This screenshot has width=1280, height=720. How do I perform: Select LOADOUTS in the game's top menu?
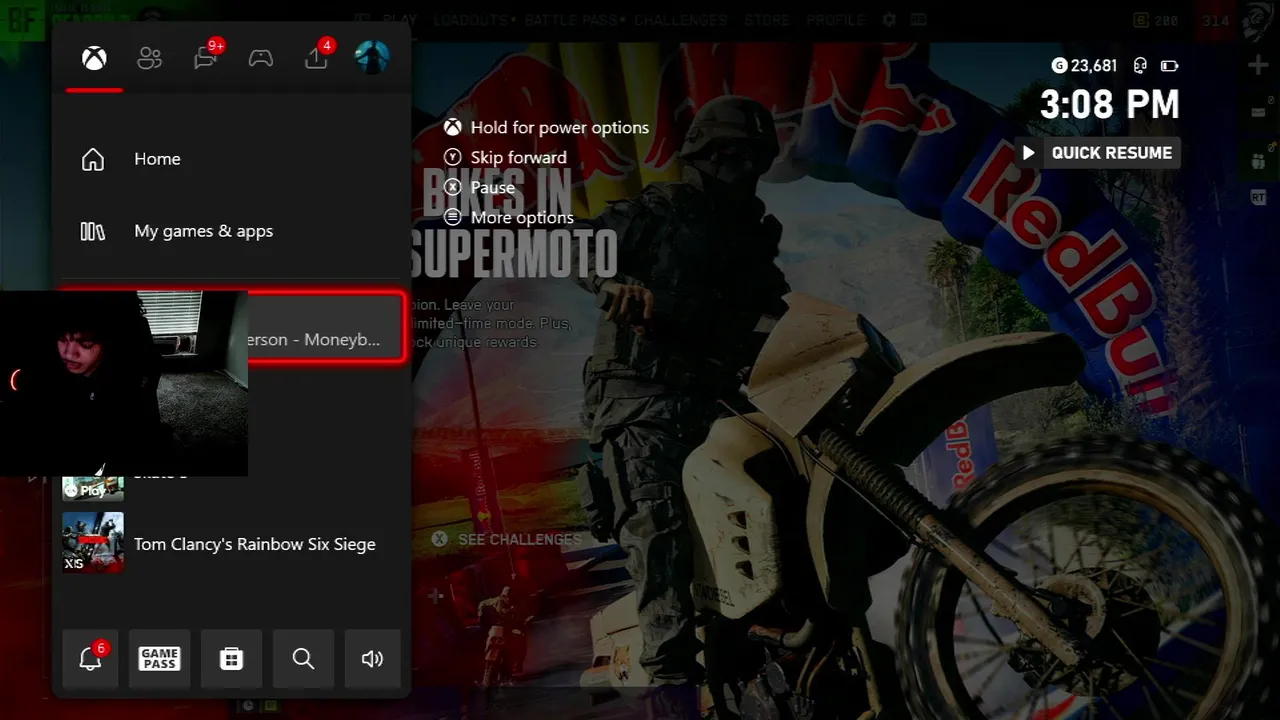472,19
